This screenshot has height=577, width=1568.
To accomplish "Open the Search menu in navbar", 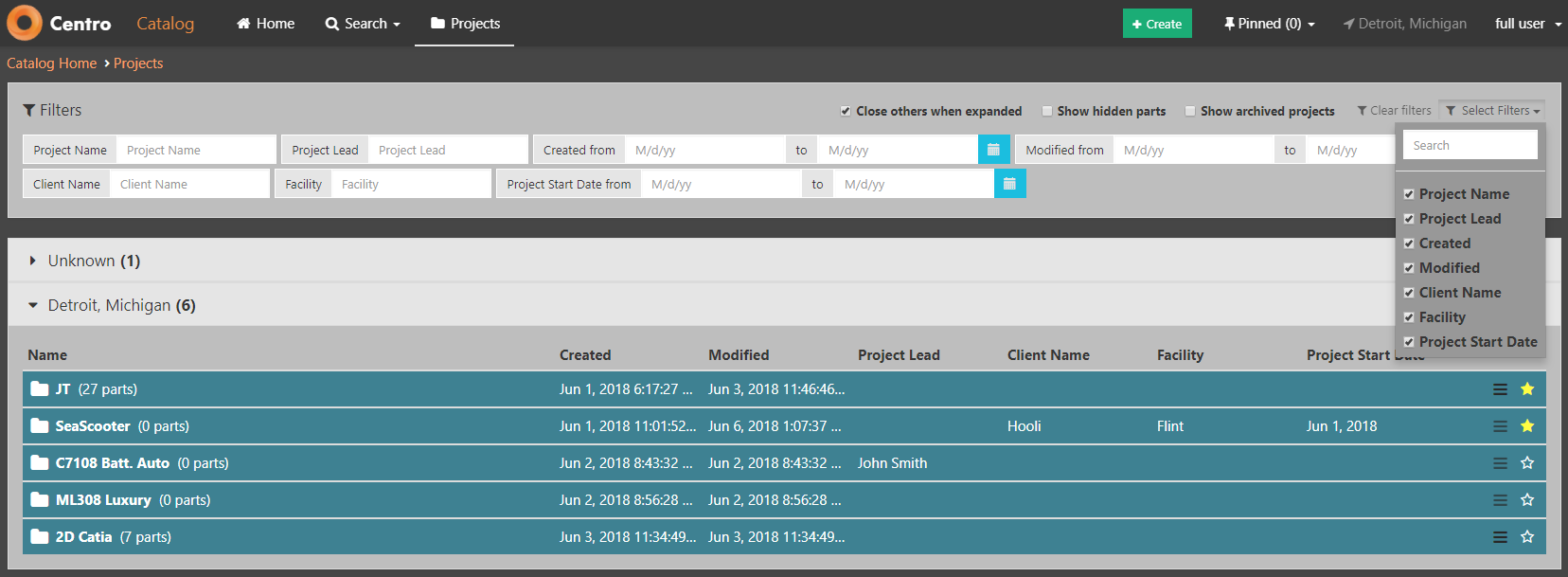I will pos(363,24).
